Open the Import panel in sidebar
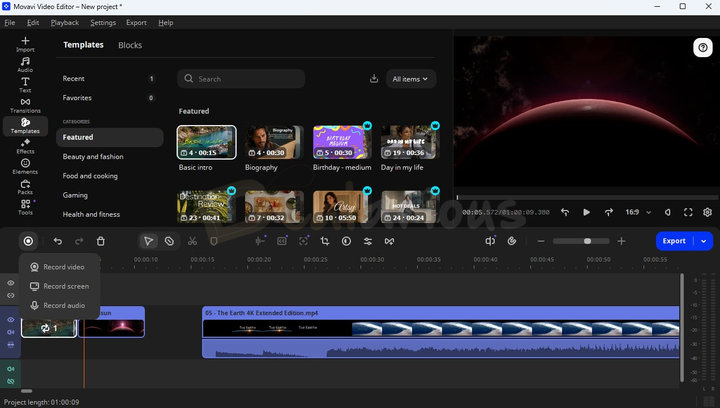The height and width of the screenshot is (408, 720). coord(25,44)
